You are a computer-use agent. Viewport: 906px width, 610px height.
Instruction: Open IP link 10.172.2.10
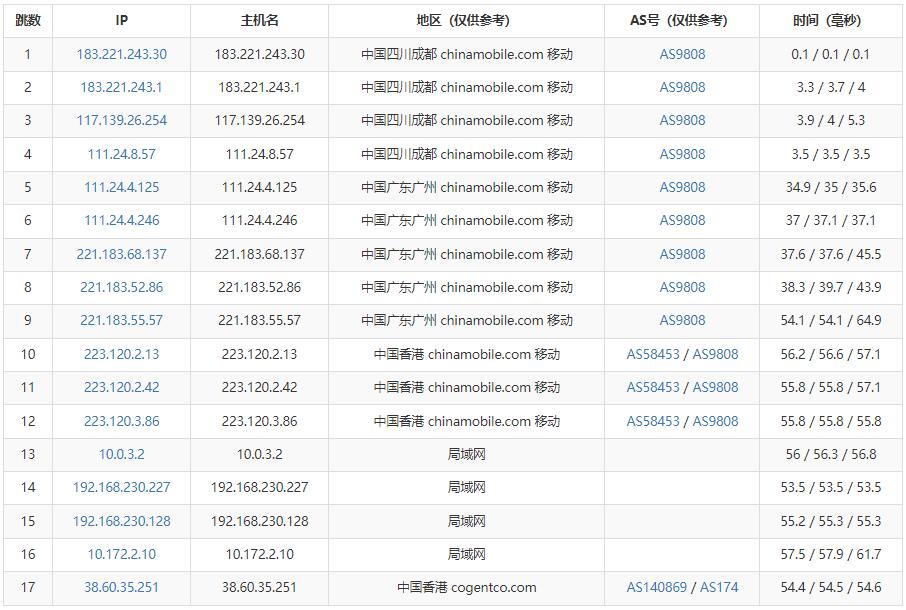coord(121,554)
